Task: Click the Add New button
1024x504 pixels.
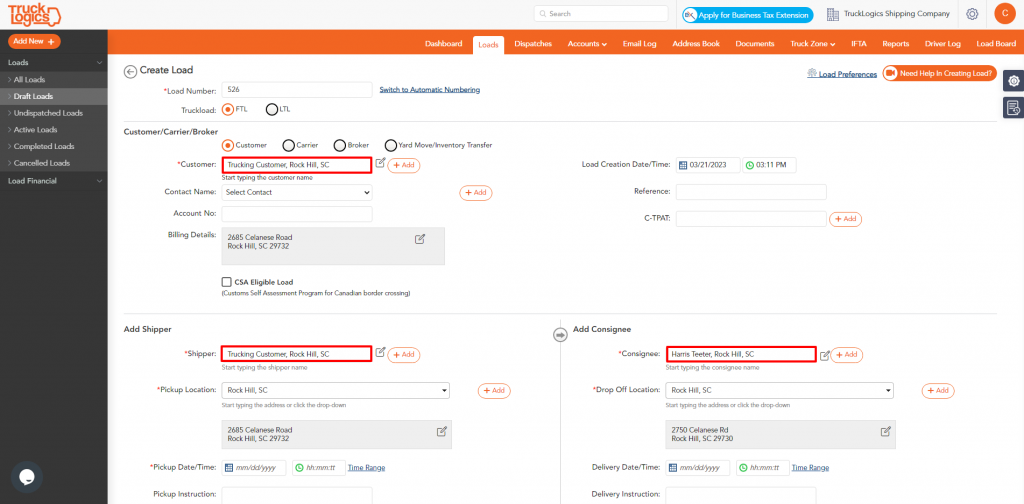Action: coord(34,41)
